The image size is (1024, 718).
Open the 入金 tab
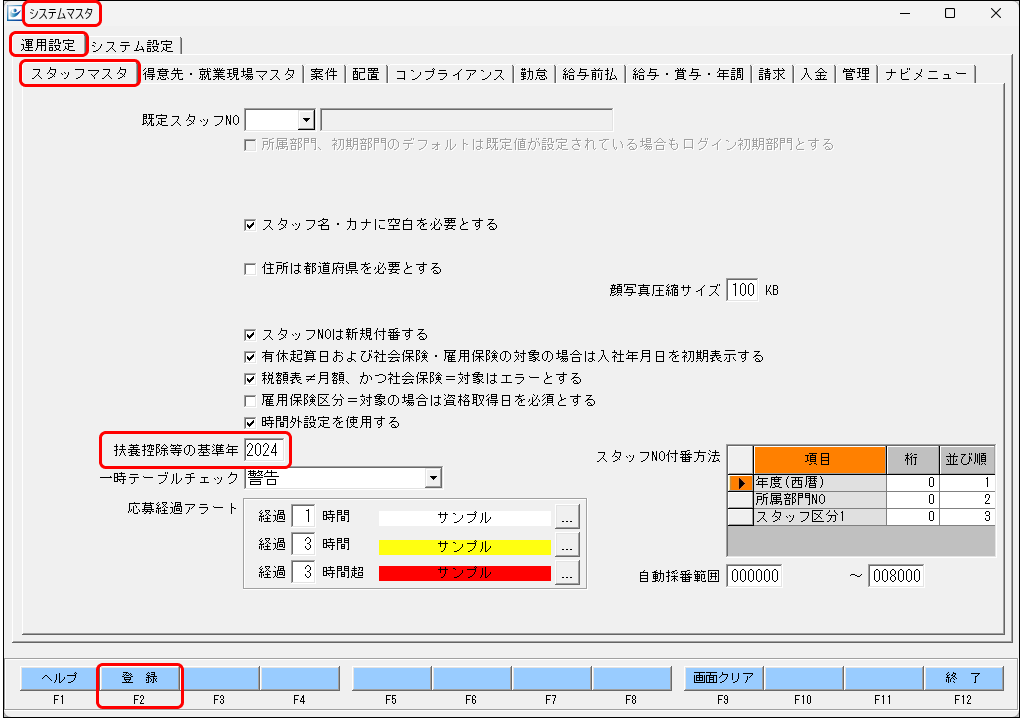pyautogui.click(x=814, y=74)
